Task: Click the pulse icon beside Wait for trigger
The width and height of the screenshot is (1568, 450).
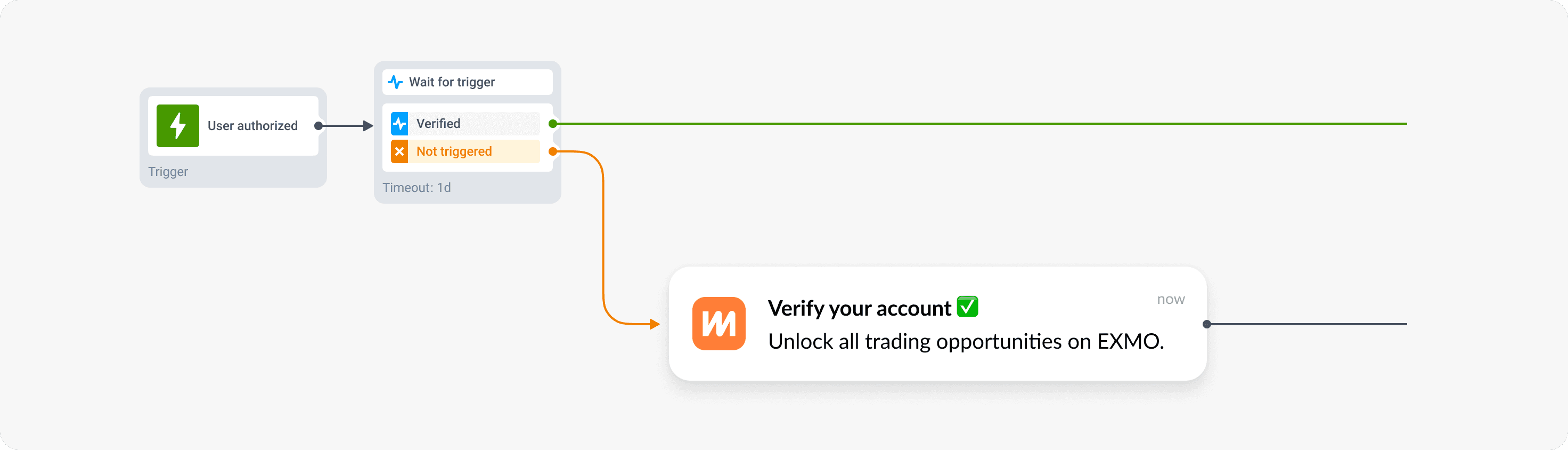Action: coord(395,82)
